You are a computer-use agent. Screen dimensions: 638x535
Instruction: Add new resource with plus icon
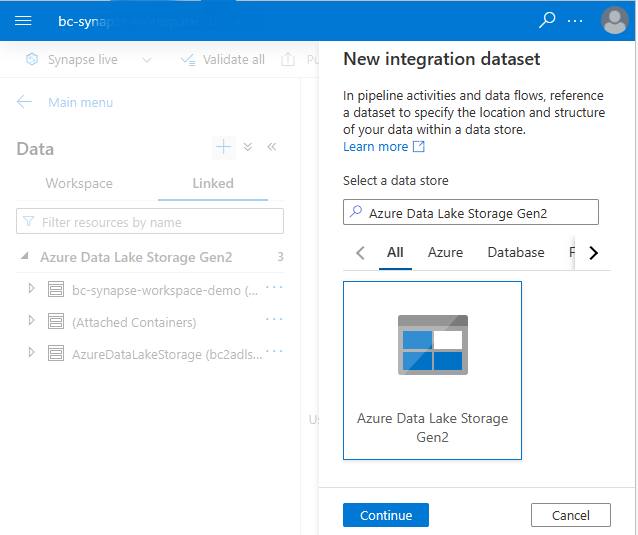pos(224,147)
